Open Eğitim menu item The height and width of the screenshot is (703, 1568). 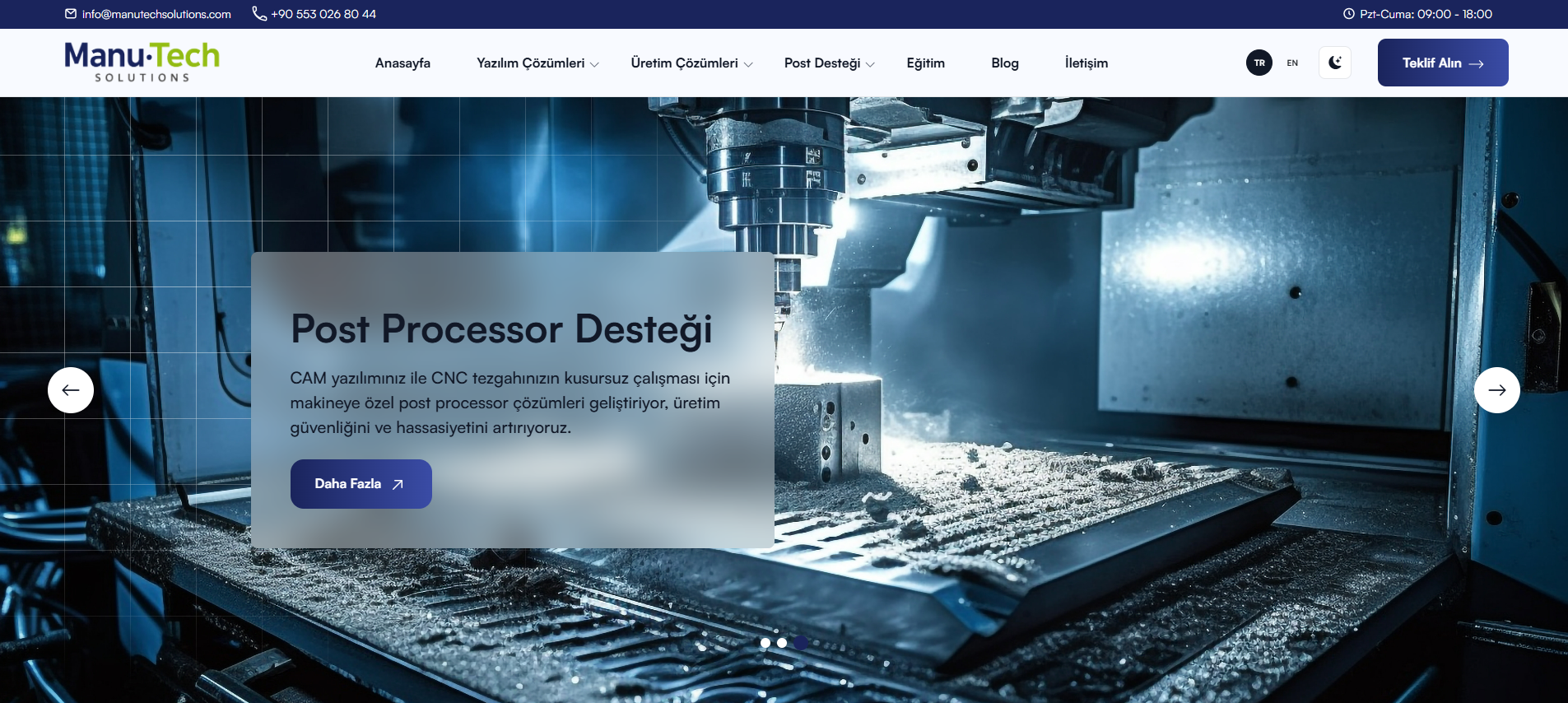point(926,63)
